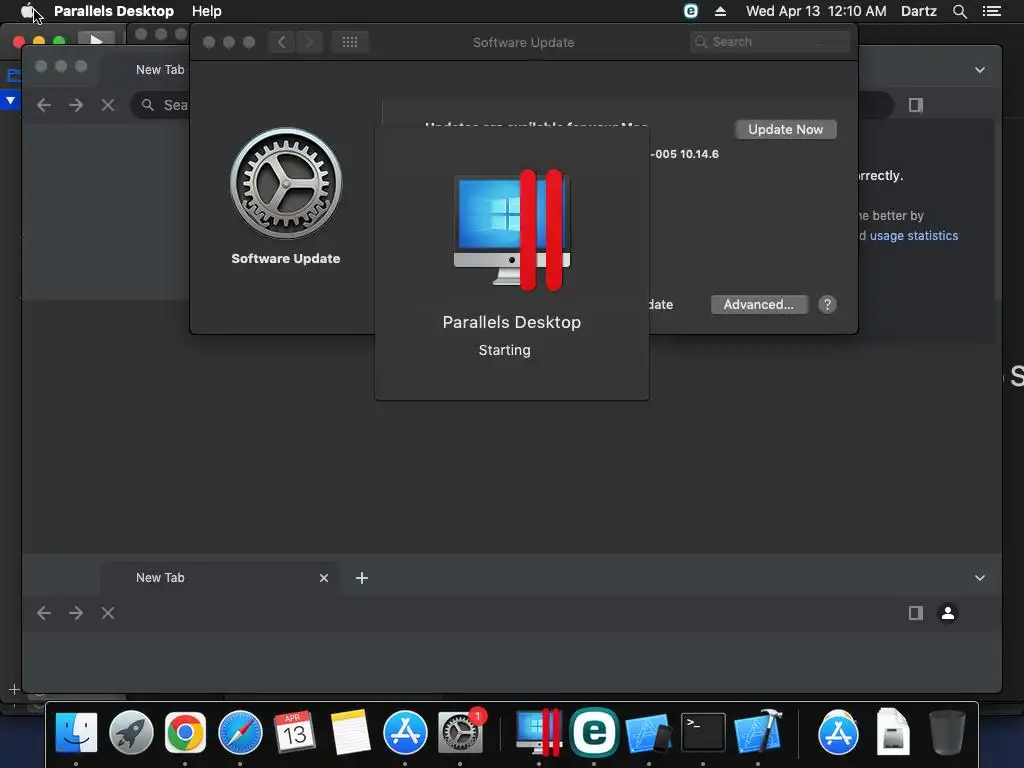
Task: Click the Search field in Software Update
Action: click(769, 42)
